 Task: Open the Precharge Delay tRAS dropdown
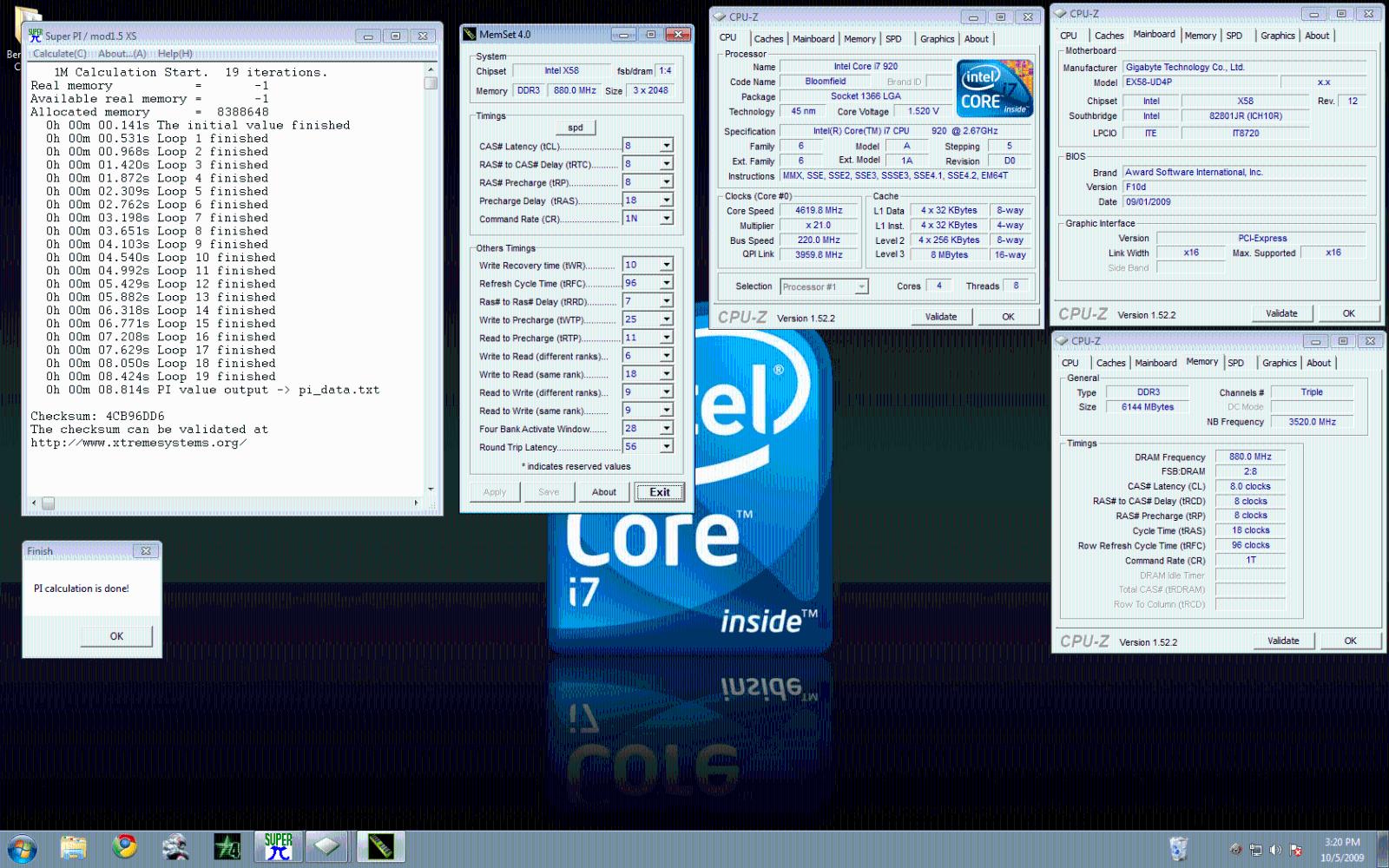coord(667,201)
